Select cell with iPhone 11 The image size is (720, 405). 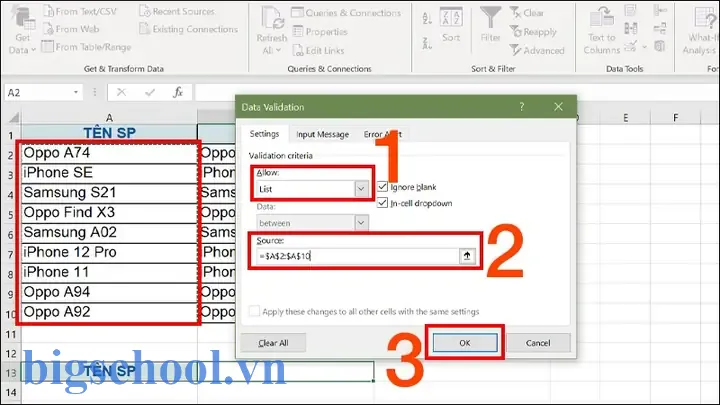109,272
